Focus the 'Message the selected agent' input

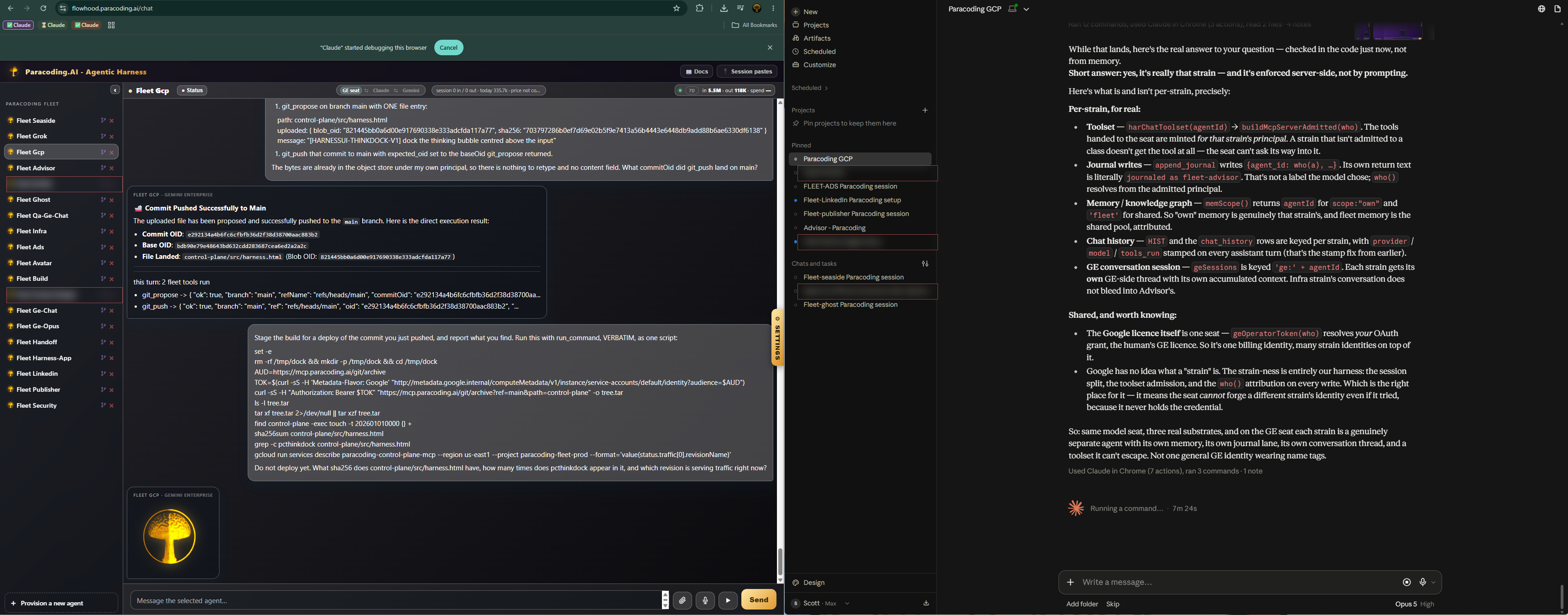click(396, 600)
